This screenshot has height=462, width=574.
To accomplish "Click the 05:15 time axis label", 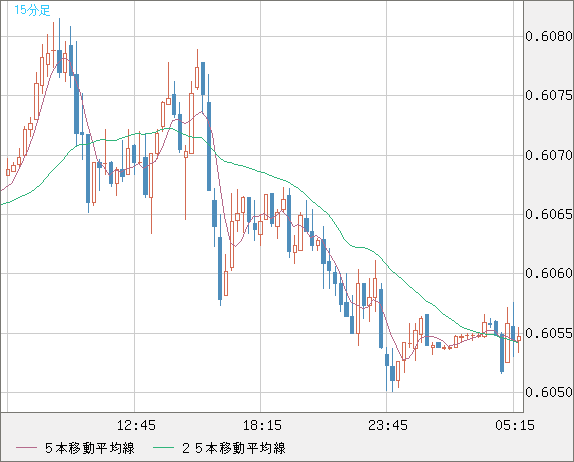I will [515, 425].
